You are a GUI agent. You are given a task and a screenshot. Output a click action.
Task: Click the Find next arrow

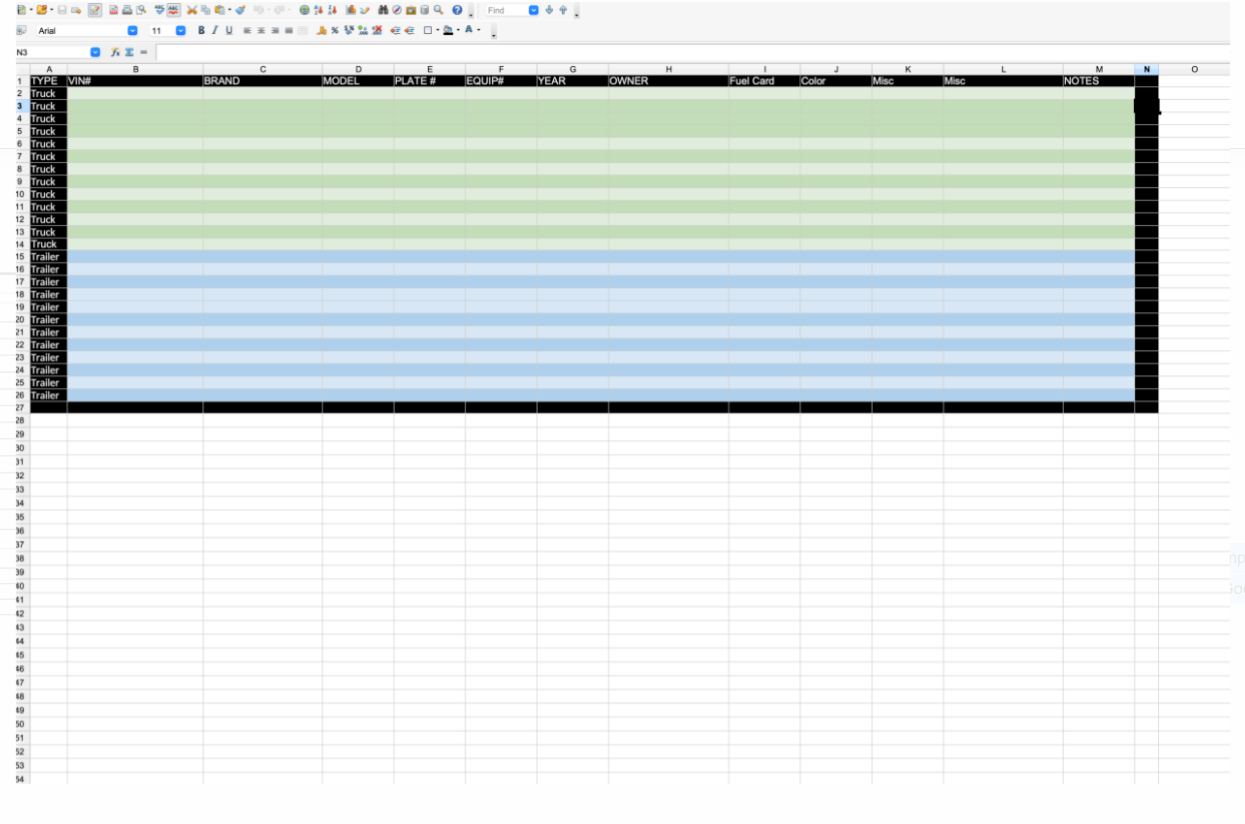tap(548, 10)
